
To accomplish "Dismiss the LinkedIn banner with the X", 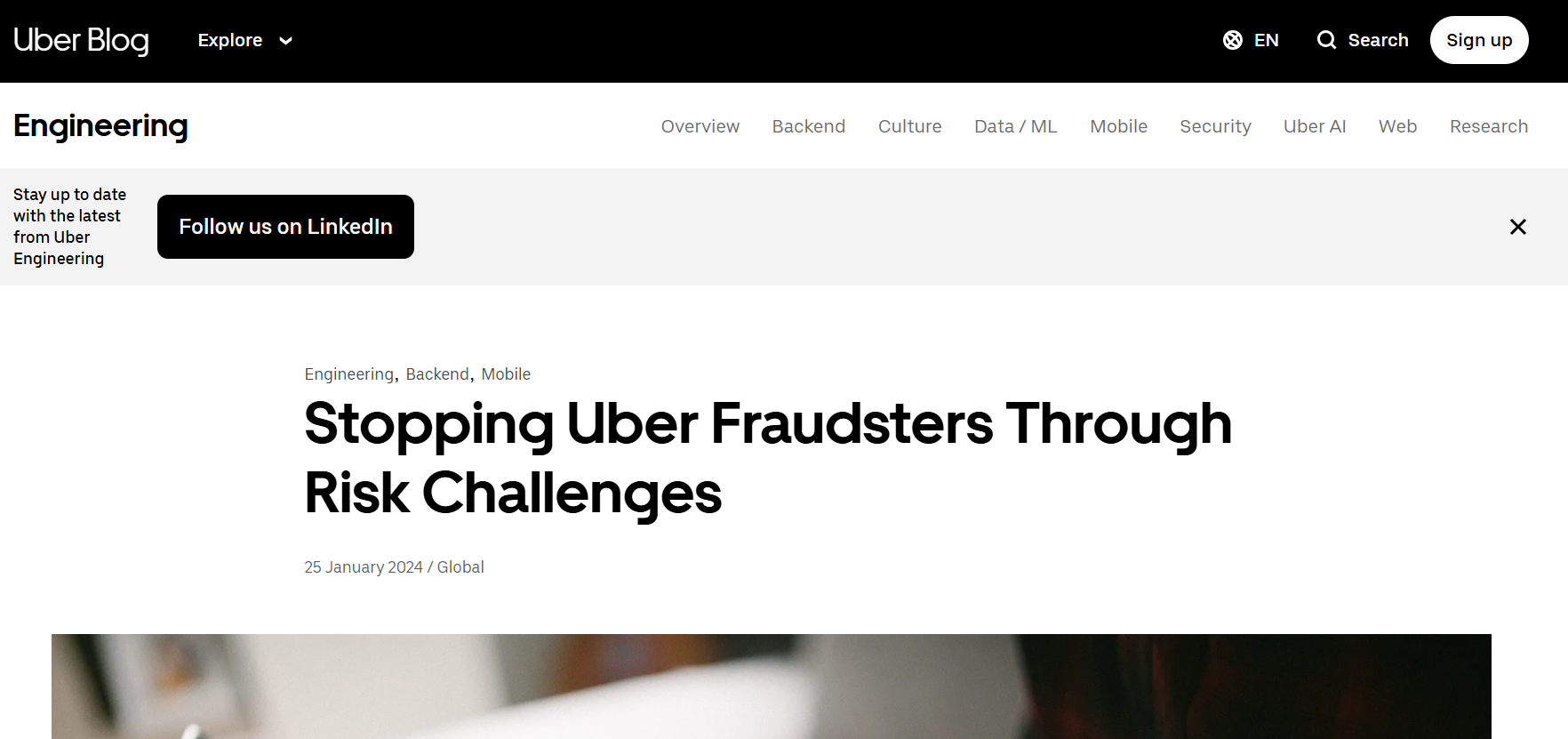I will pos(1517,227).
